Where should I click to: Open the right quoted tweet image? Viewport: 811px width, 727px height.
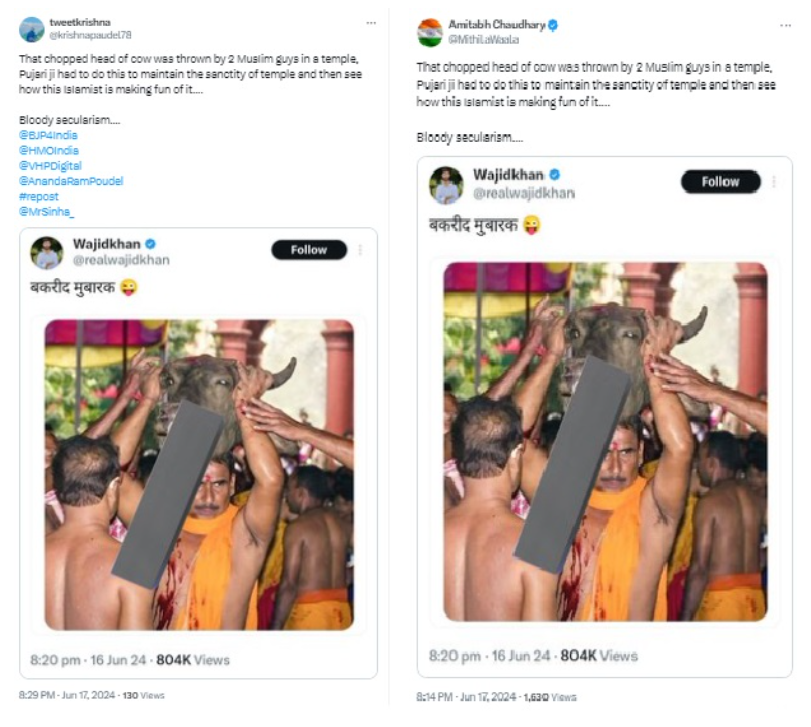pyautogui.click(x=605, y=441)
